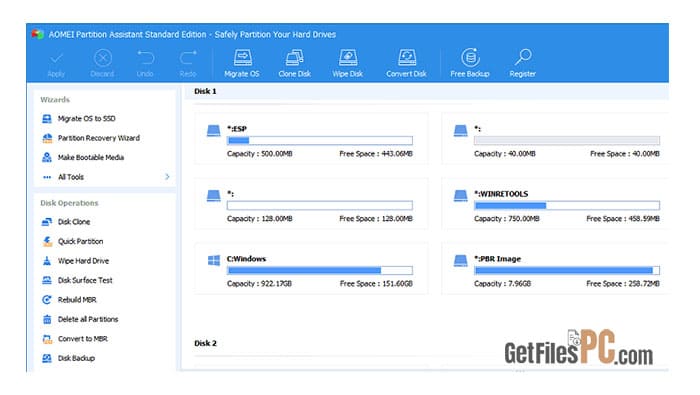Select the 40.00MB unnamed partition usage bar
The width and height of the screenshot is (700, 395).
567,141
